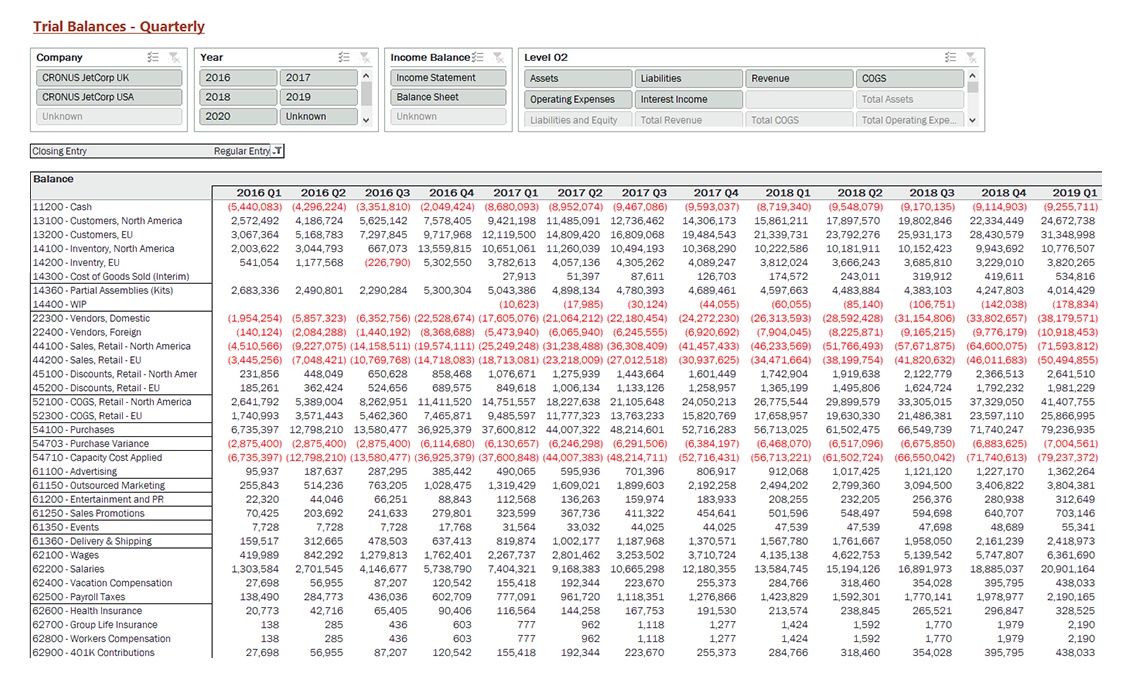Select row 54703 - Purchase Variance
Screen dimensions: 1140x687
click(91, 443)
